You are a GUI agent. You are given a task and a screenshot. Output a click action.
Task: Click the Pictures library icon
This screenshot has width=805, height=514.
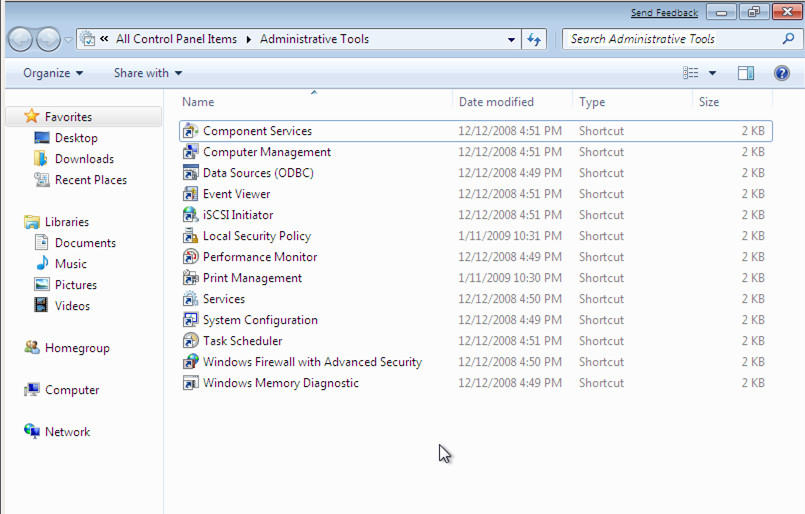[x=42, y=284]
